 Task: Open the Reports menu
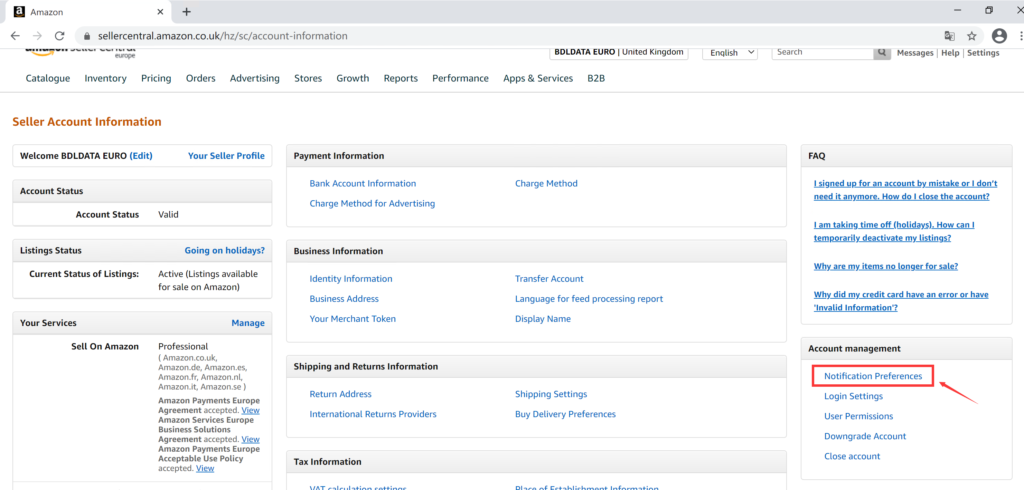tap(400, 78)
